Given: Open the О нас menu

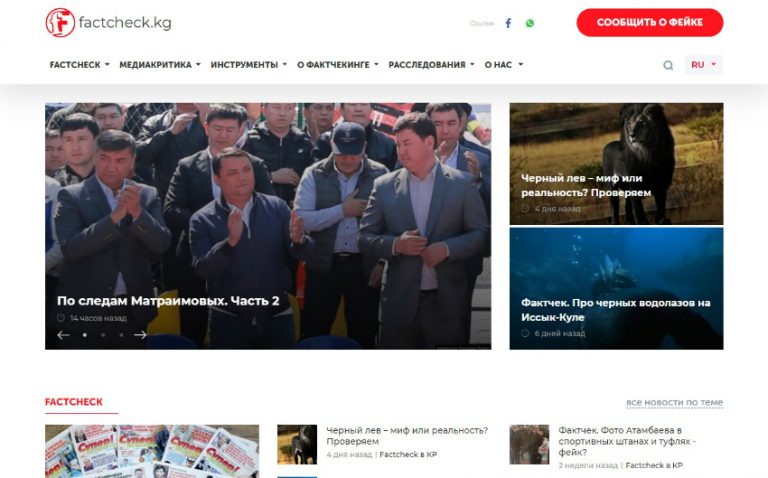Looking at the screenshot, I should (x=503, y=65).
